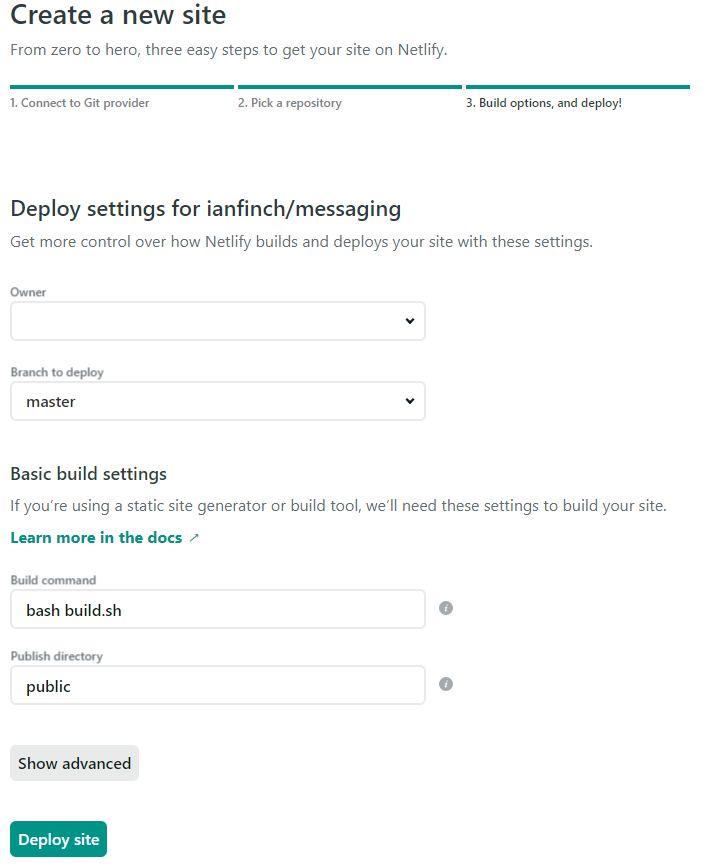Click the info icon beside Publish directory
Viewport: 703px width, 865px height.
[x=446, y=684]
